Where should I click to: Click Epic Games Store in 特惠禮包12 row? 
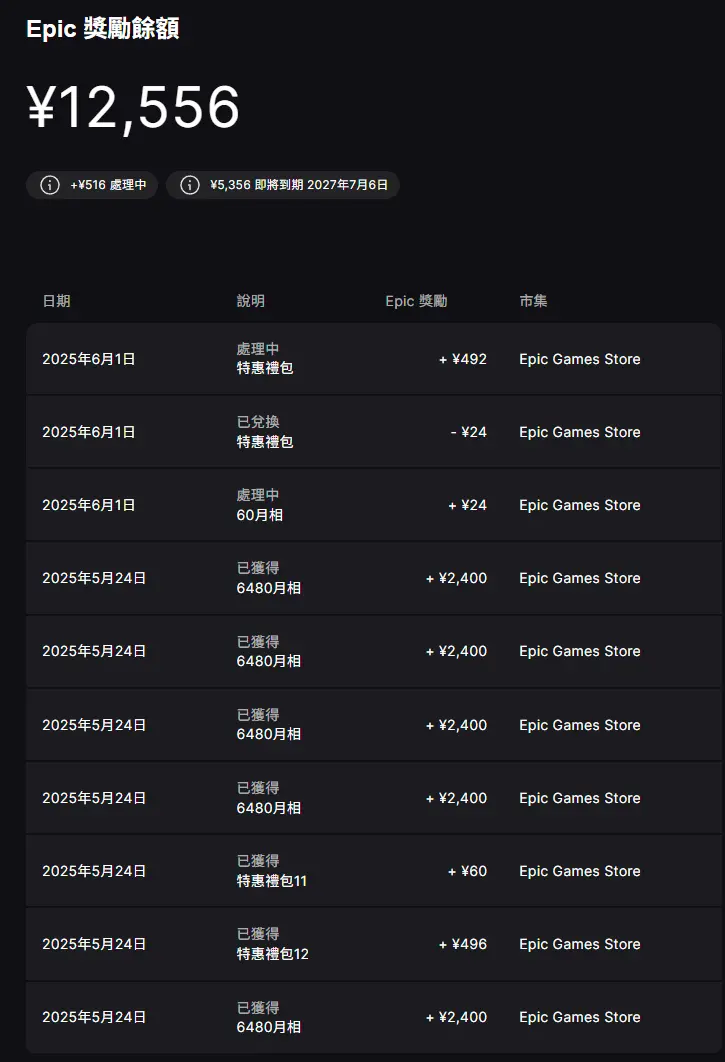tap(579, 944)
